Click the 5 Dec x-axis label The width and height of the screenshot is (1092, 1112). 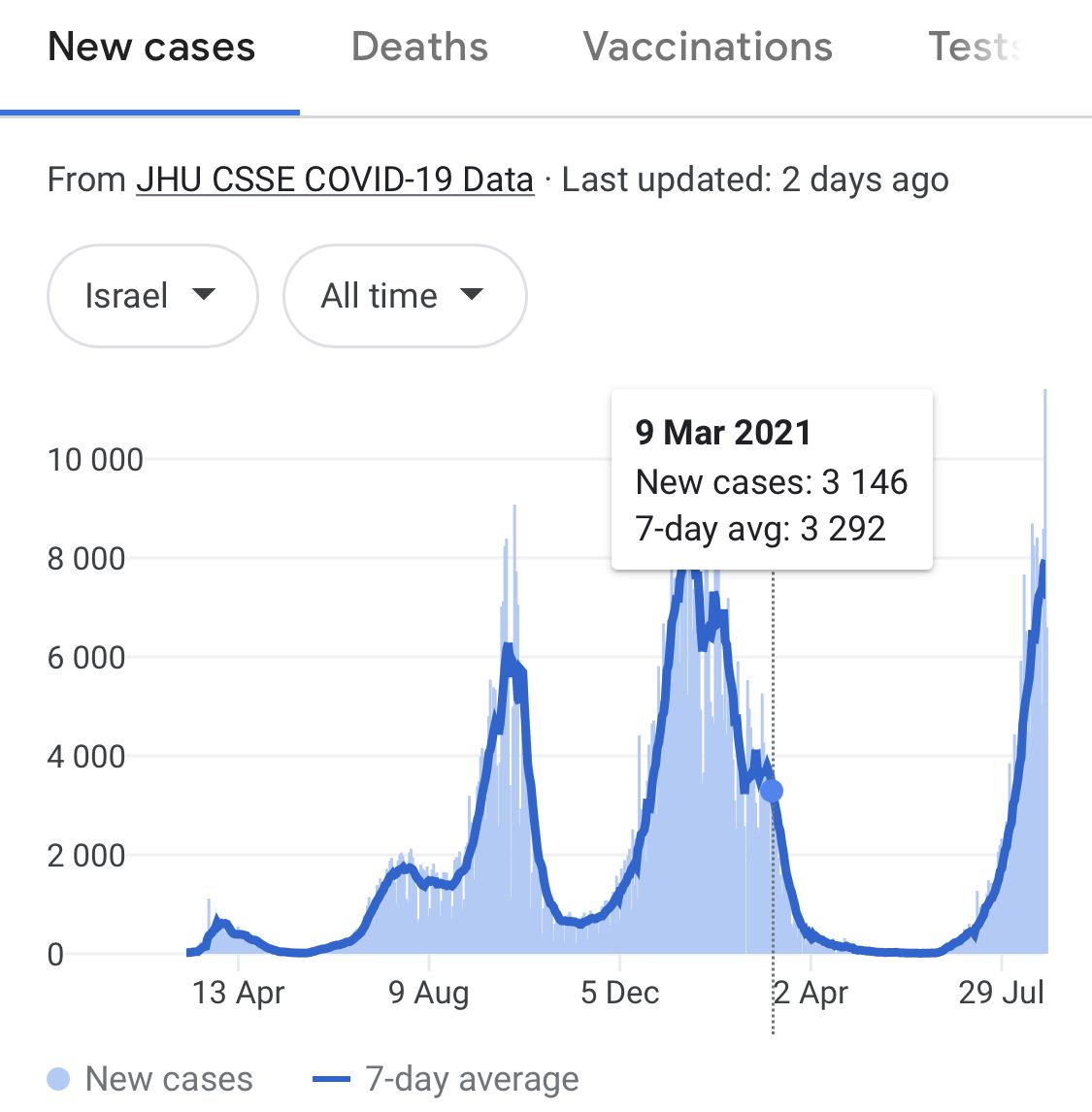click(x=619, y=993)
